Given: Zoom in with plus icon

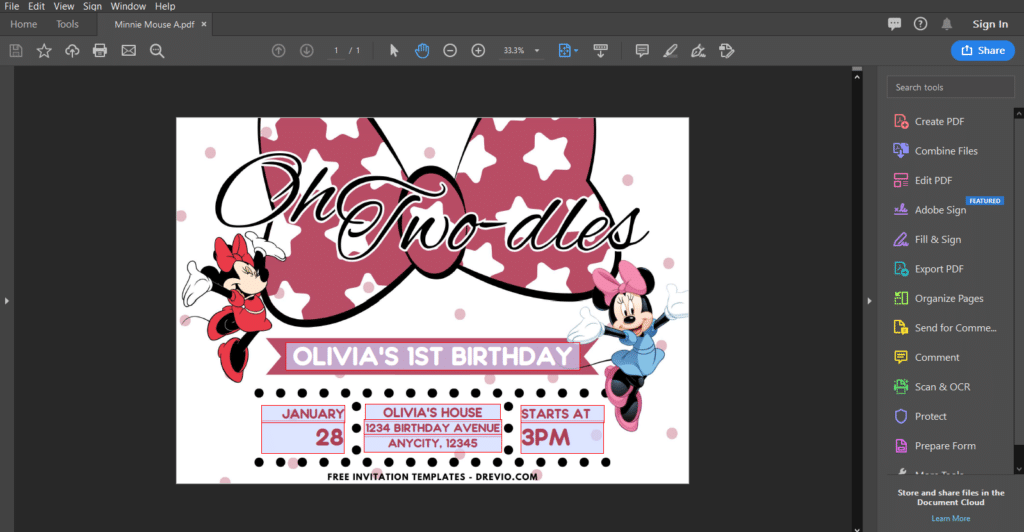Looking at the screenshot, I should [478, 50].
